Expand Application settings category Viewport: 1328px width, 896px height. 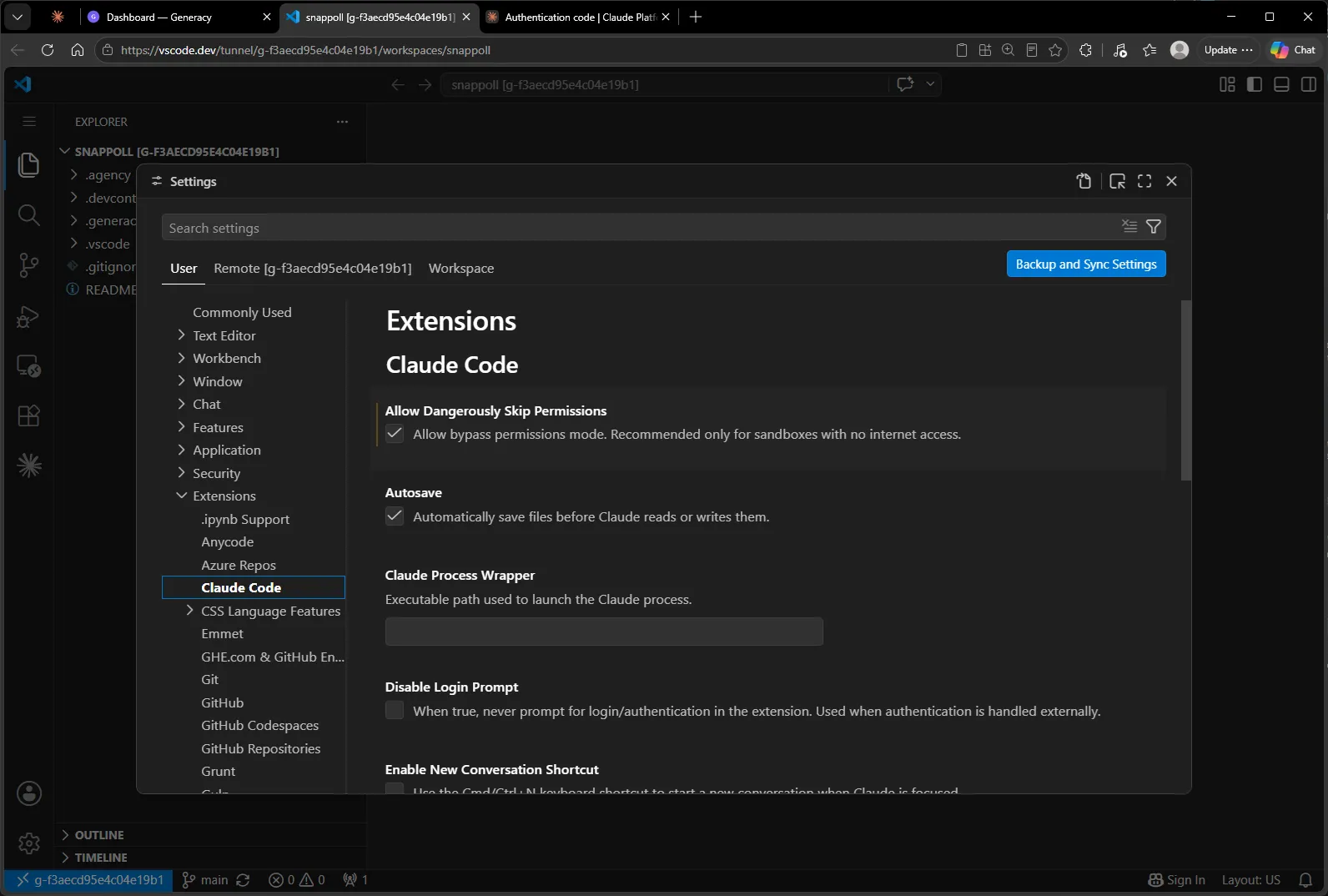click(x=182, y=450)
